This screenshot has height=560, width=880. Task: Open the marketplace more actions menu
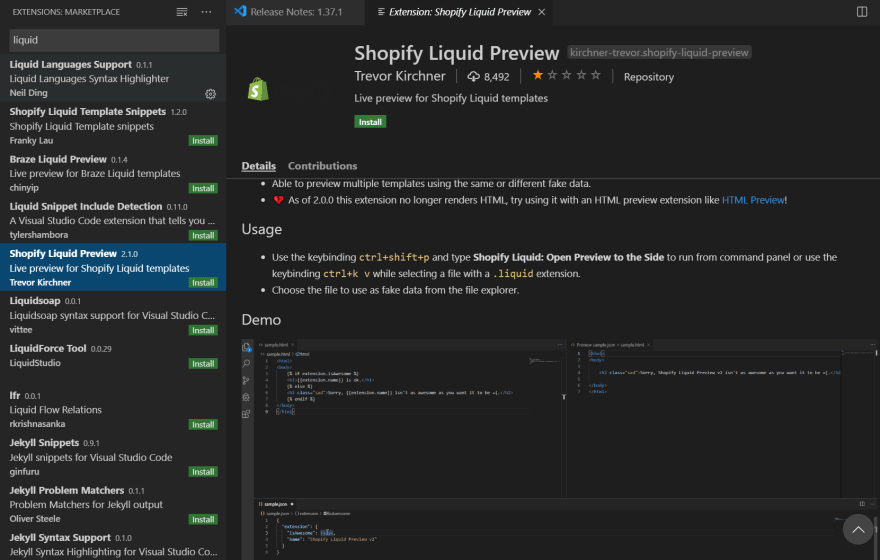(x=207, y=12)
